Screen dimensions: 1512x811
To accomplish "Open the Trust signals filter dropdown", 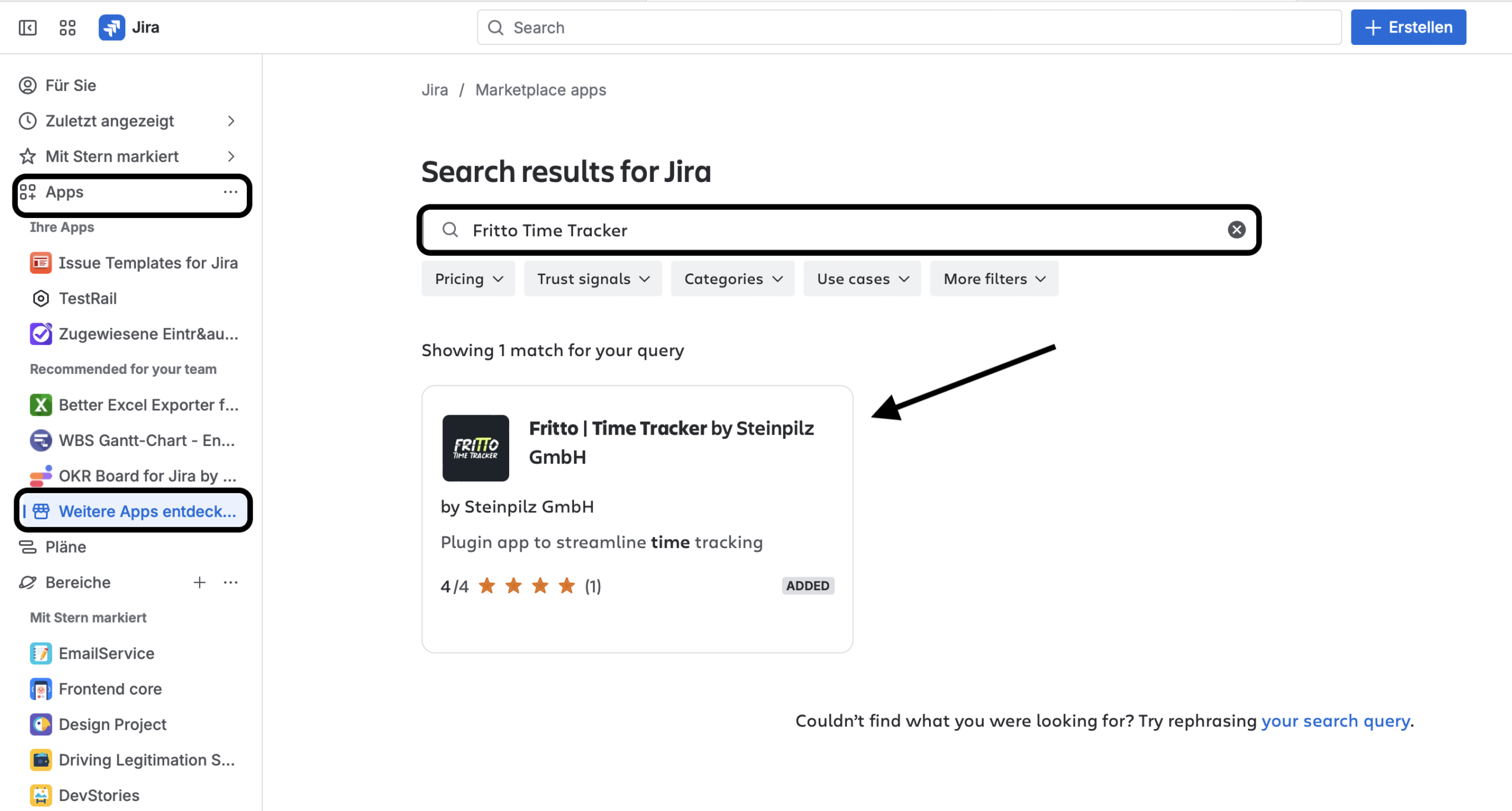I will click(x=593, y=279).
